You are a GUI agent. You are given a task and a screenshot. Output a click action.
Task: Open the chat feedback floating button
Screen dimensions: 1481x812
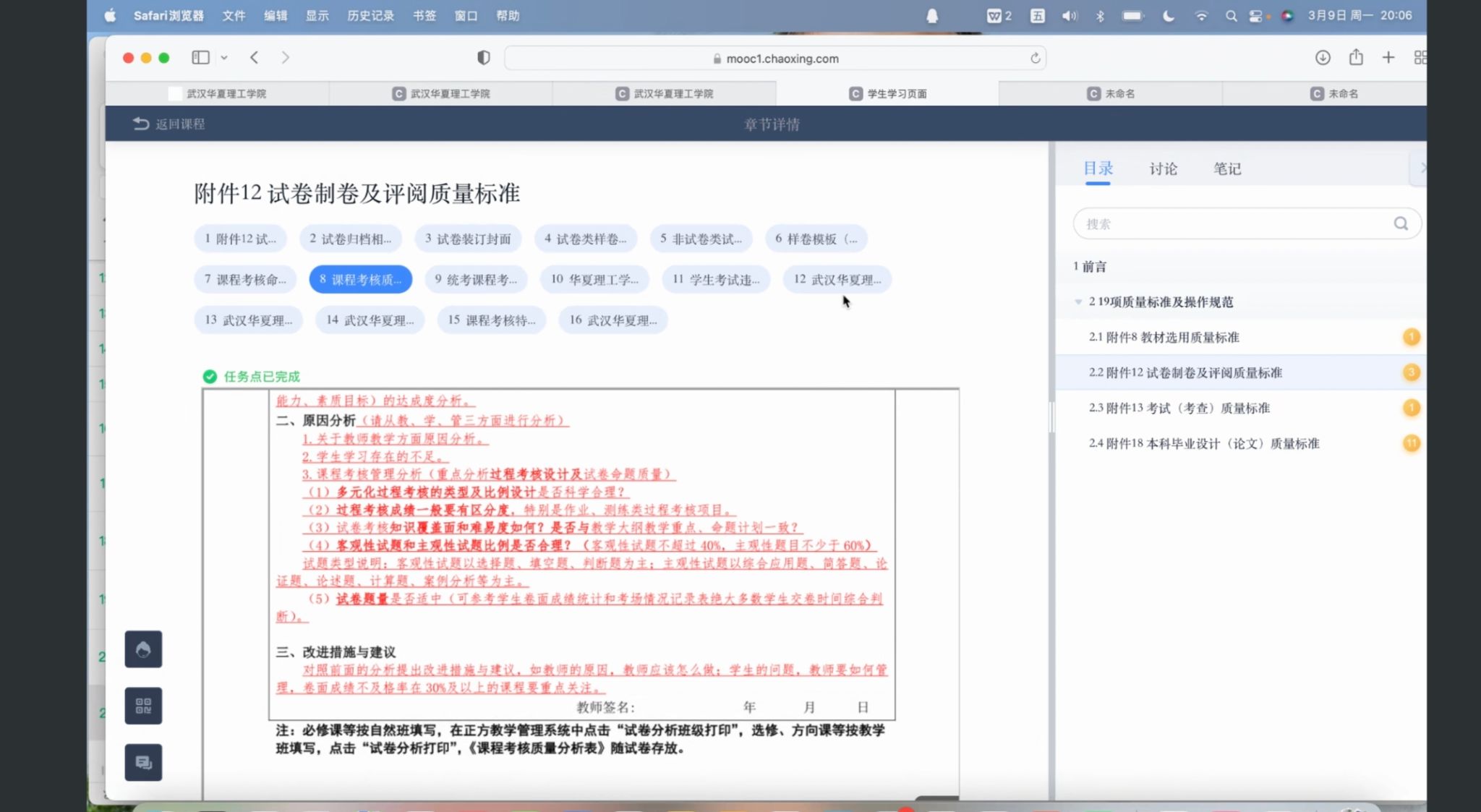click(143, 762)
